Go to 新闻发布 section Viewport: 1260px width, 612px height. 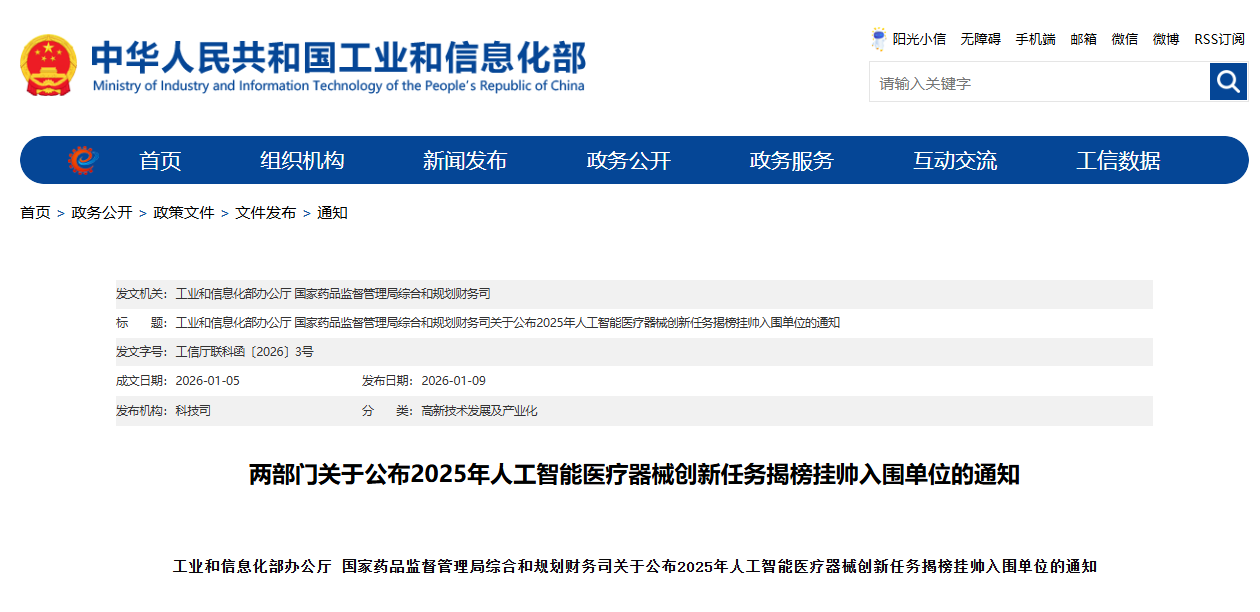tap(465, 161)
